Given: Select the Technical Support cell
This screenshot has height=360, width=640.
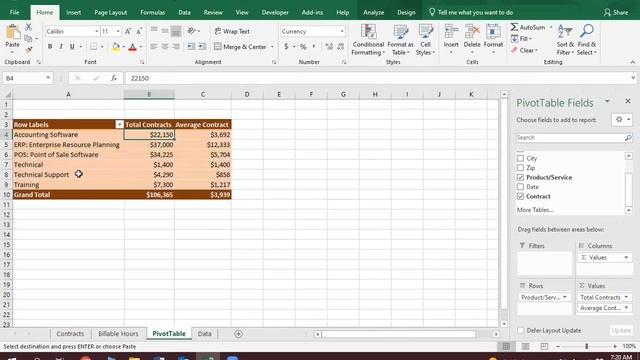Looking at the screenshot, I should [68, 175].
